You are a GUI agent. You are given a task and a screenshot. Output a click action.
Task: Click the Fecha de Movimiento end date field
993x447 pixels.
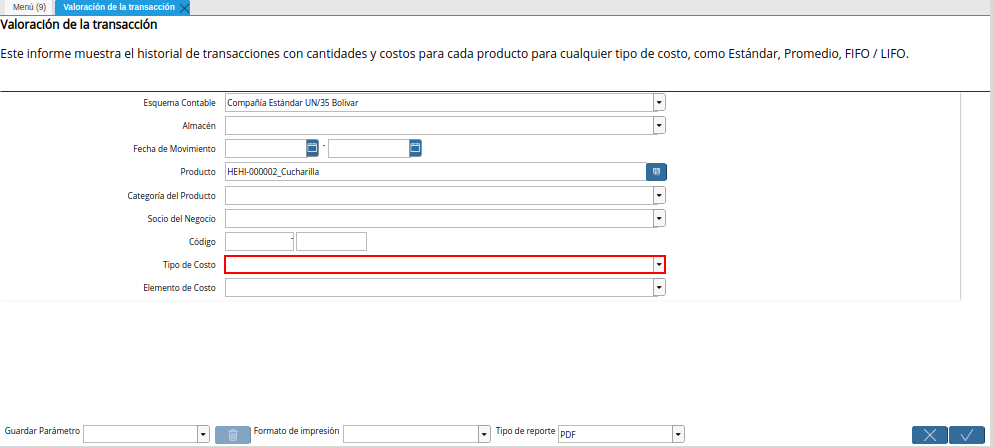point(369,148)
